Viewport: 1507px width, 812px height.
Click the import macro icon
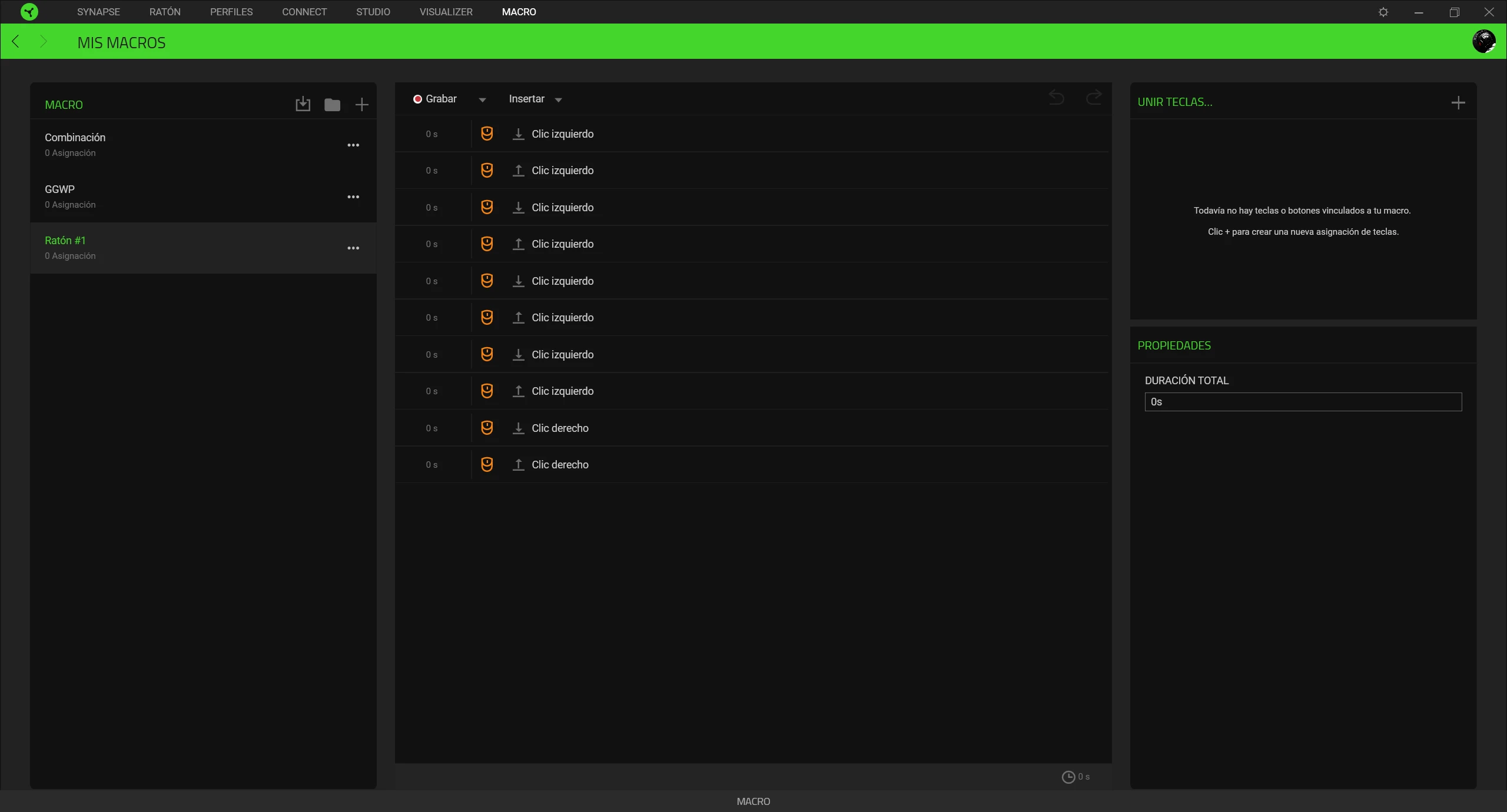click(x=303, y=104)
